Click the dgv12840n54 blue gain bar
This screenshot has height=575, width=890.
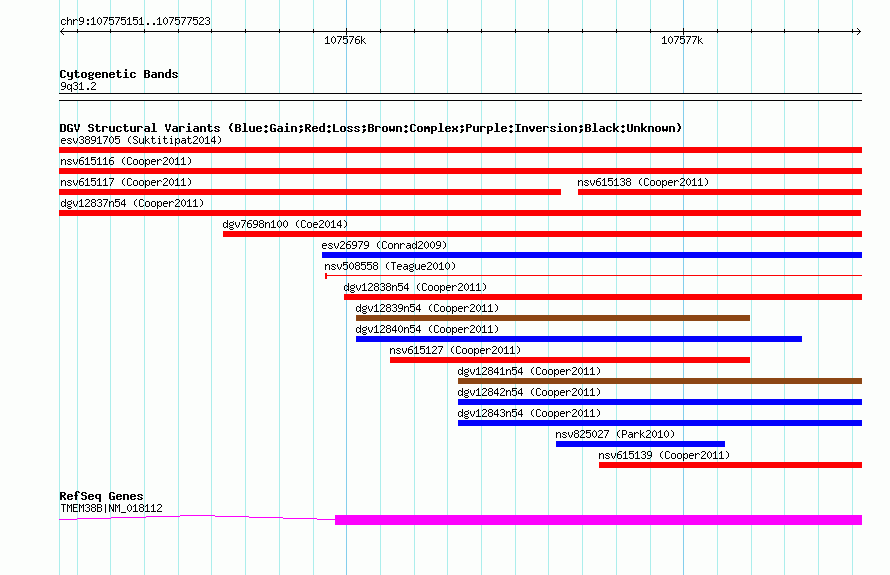coord(579,339)
